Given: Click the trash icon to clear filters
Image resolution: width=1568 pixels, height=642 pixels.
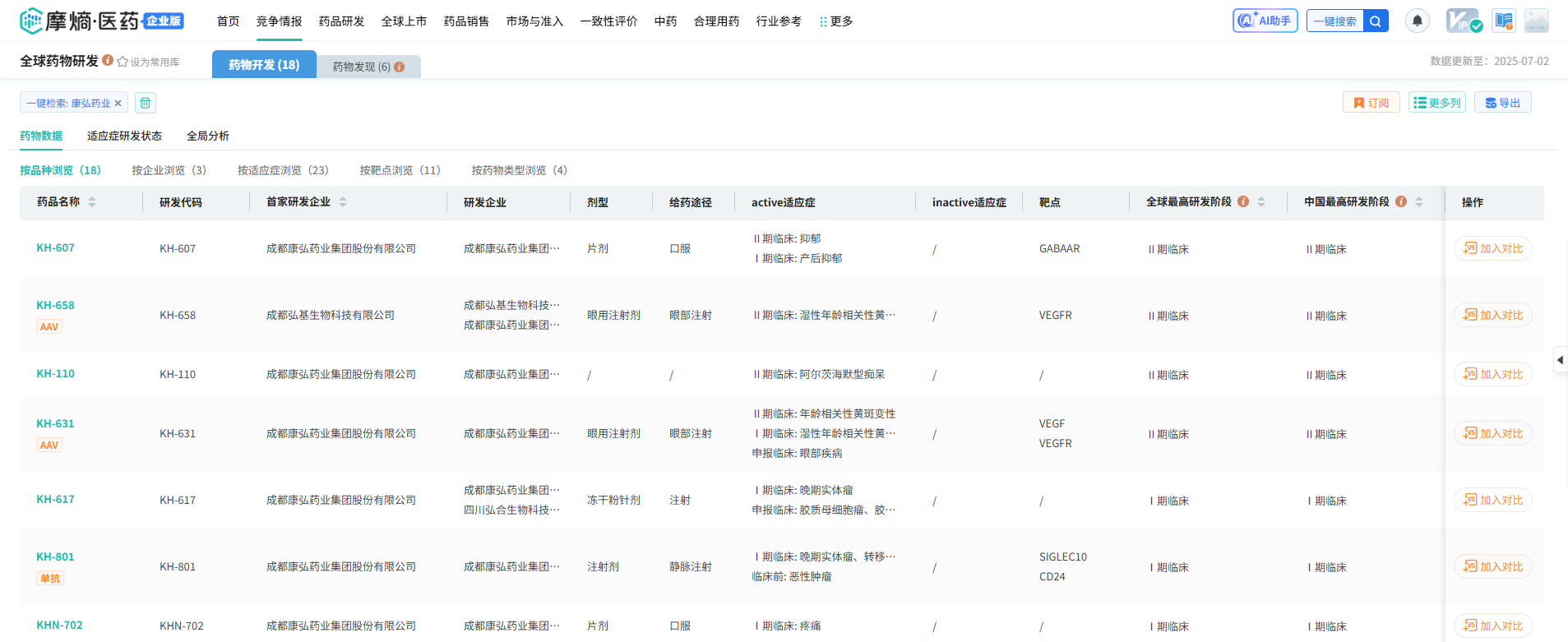Looking at the screenshot, I should click(146, 103).
